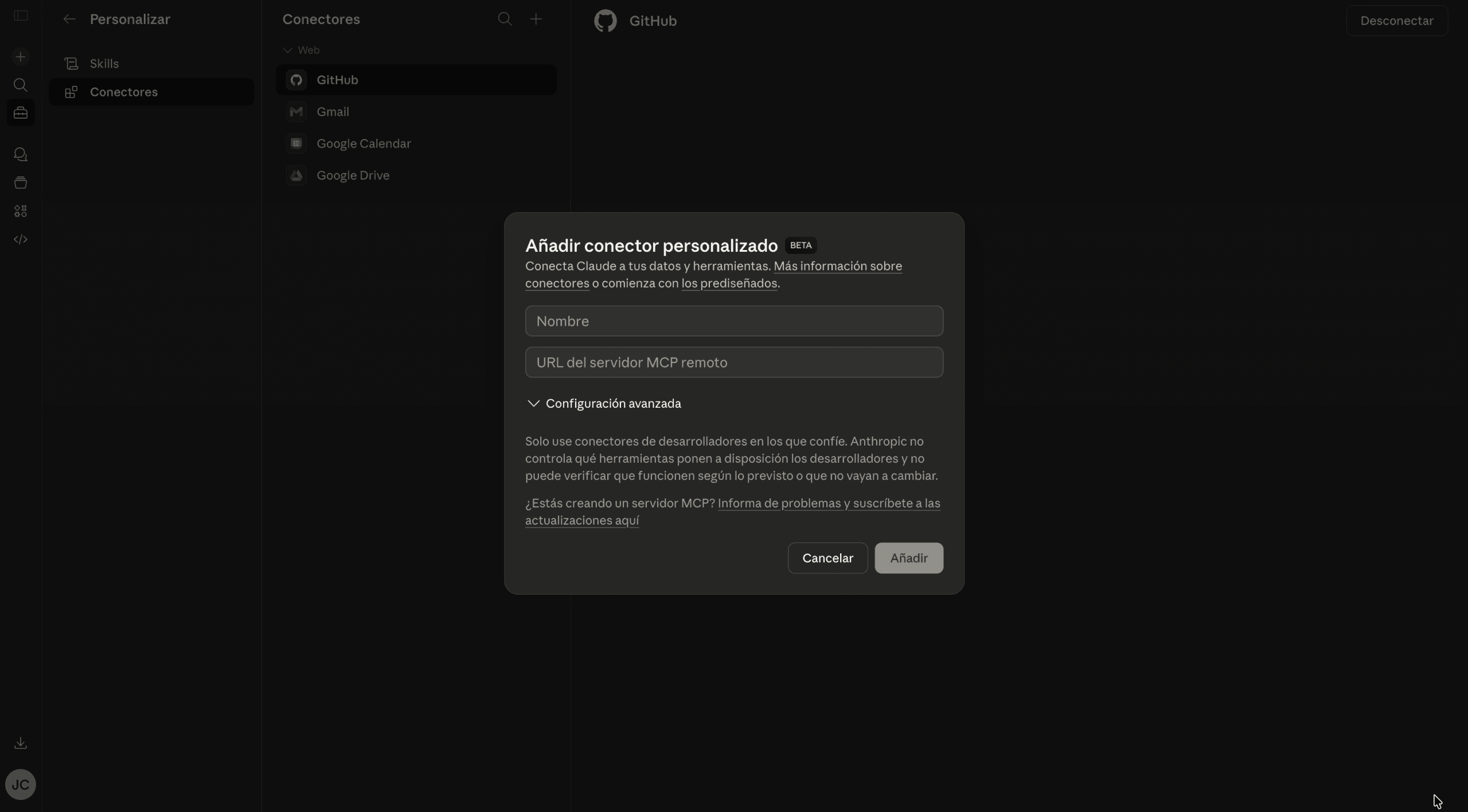Image resolution: width=1468 pixels, height=812 pixels.
Task: Open the GitHub logo next to the title
Action: [605, 21]
